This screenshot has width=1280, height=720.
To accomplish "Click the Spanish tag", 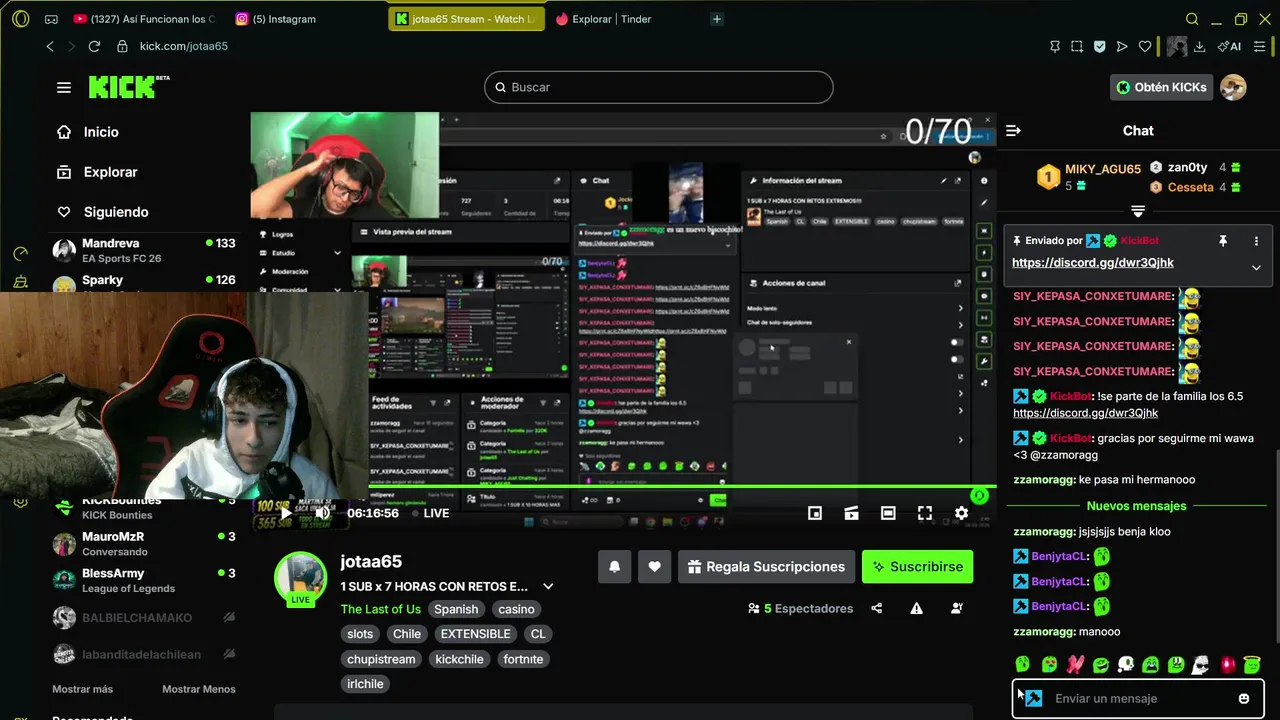I will [456, 609].
